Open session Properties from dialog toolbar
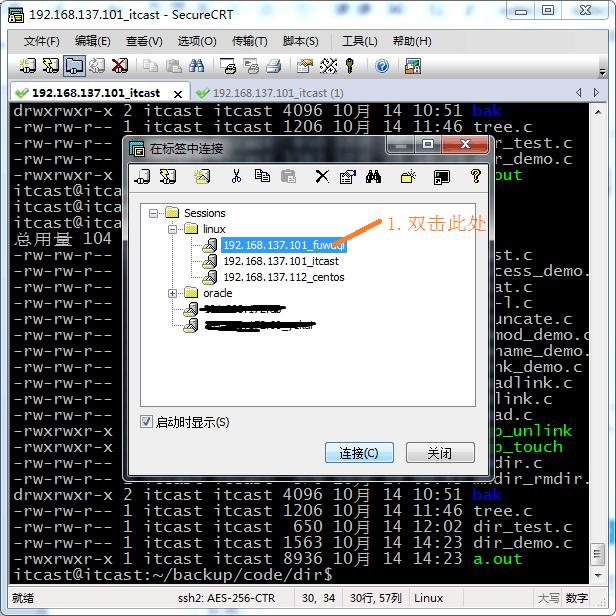Image resolution: width=616 pixels, height=616 pixels. coord(348,176)
